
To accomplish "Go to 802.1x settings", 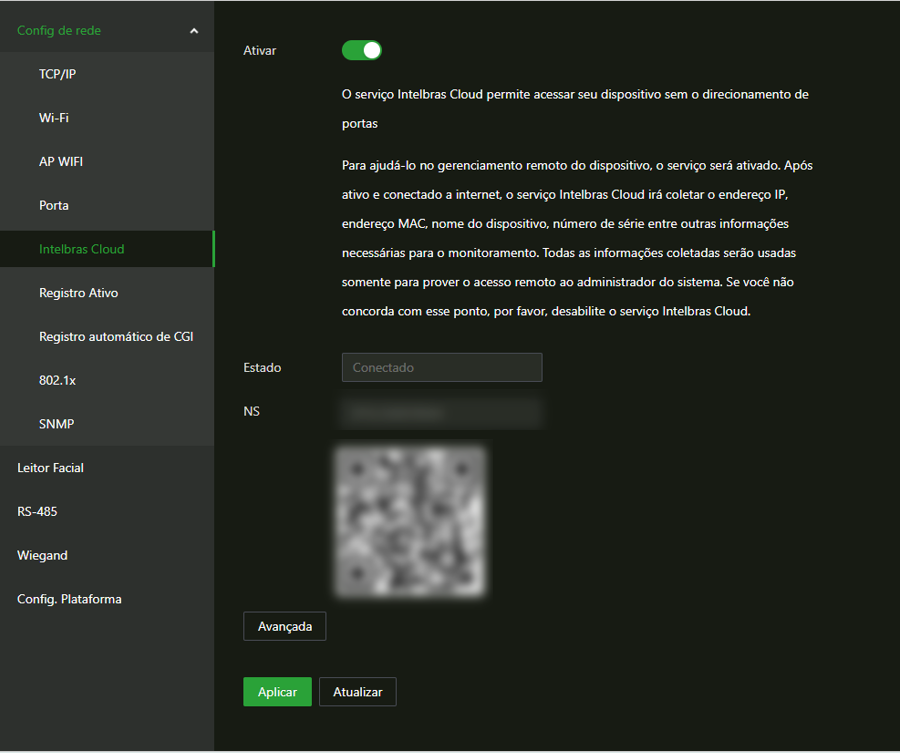I will click(57, 381).
